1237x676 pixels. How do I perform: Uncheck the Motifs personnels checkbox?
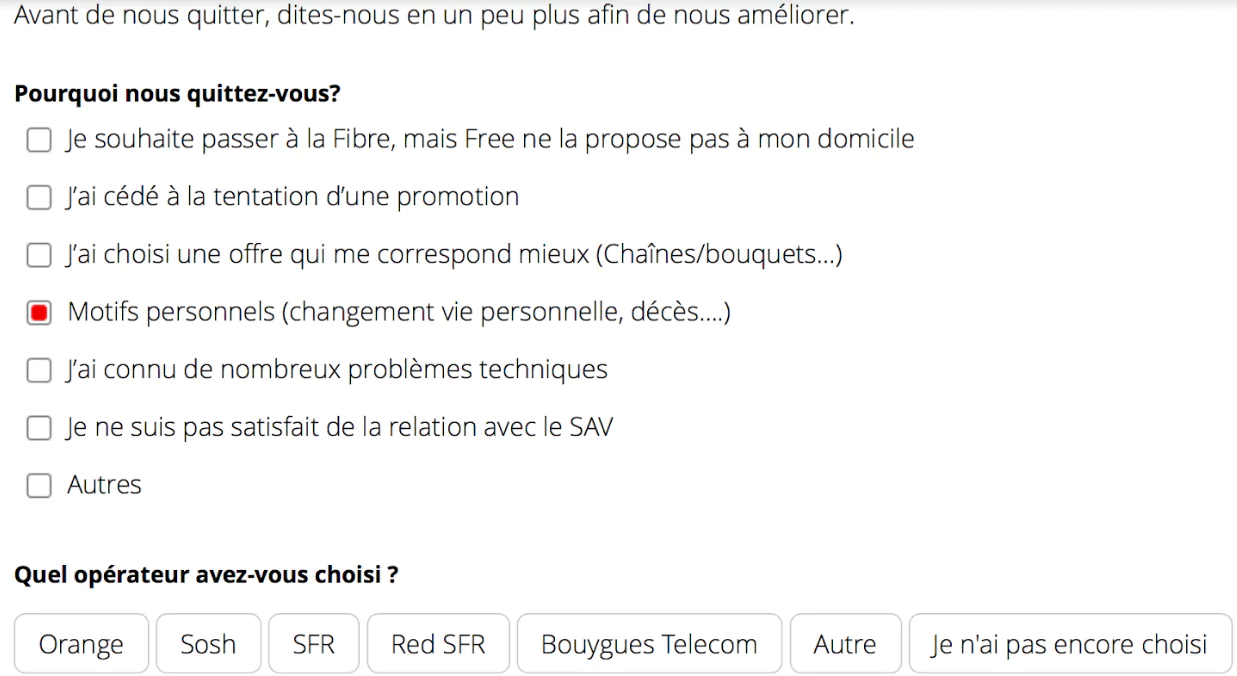click(38, 313)
